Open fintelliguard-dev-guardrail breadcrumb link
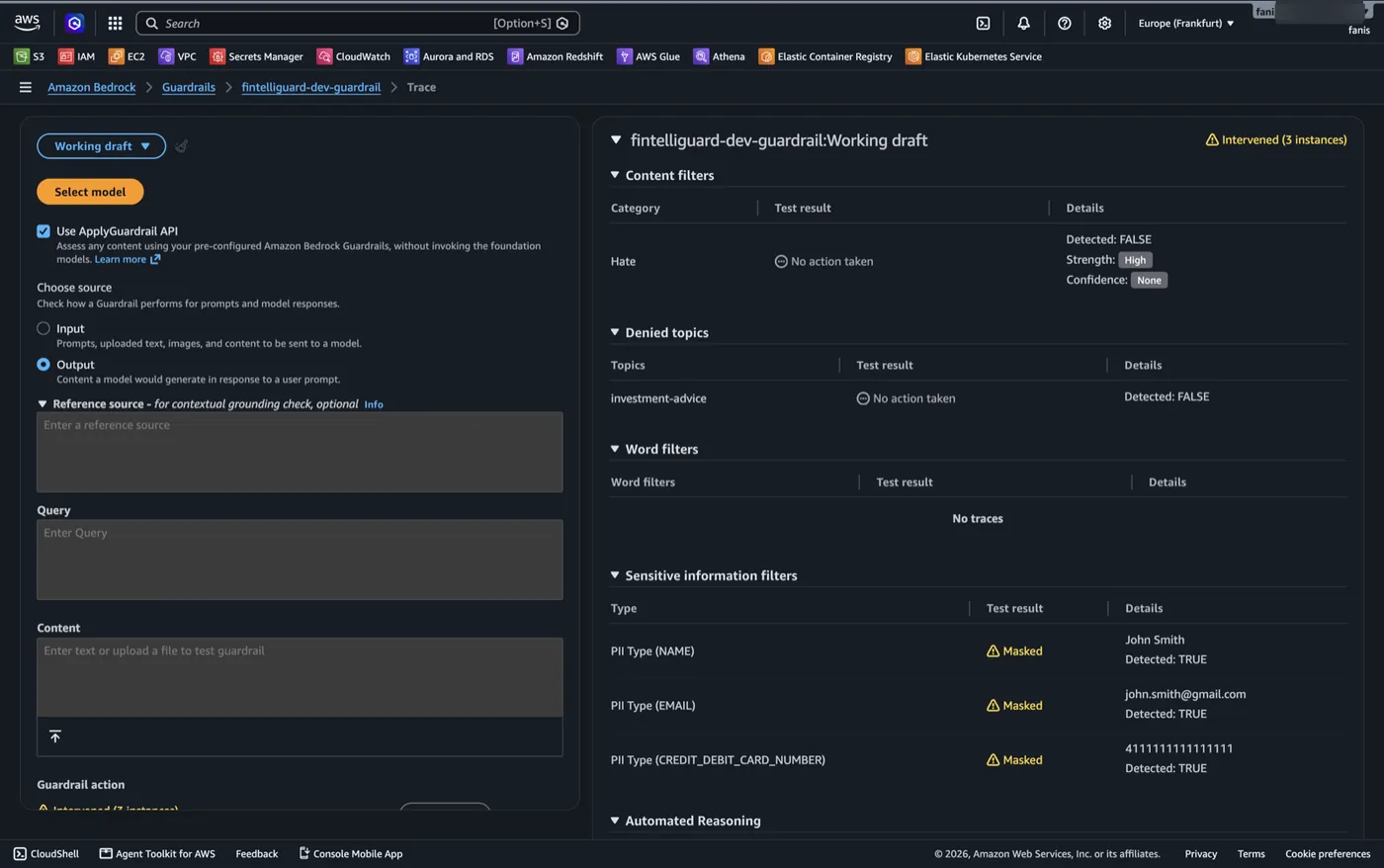This screenshot has width=1384, height=868. click(311, 87)
